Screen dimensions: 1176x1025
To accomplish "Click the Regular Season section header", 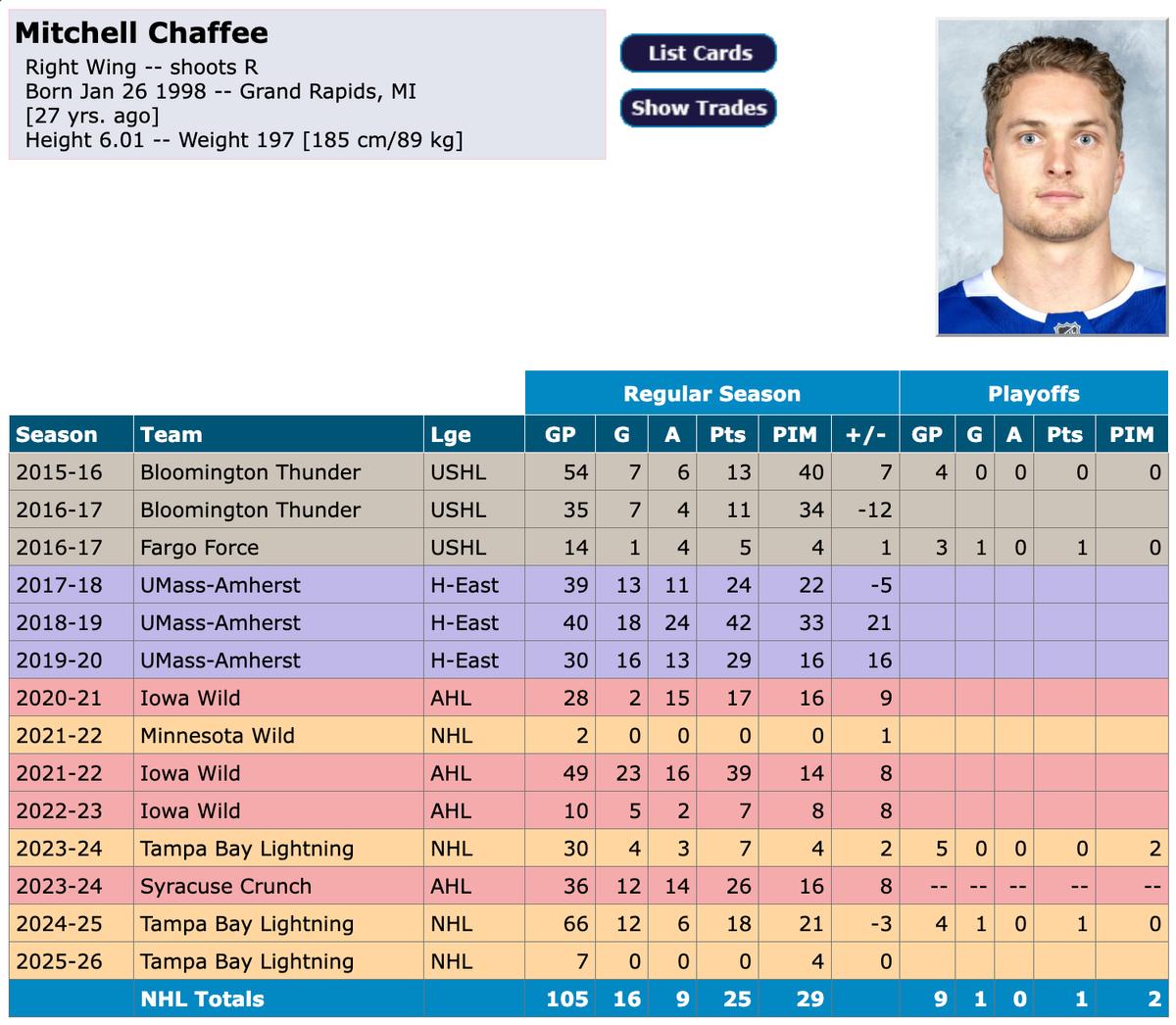I will 711,393.
